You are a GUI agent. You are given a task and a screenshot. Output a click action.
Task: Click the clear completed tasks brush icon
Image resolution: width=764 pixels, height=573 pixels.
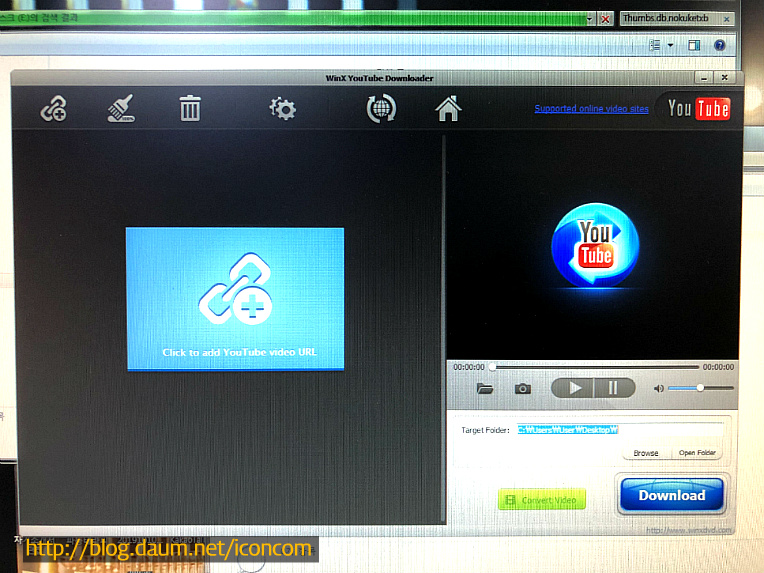coord(121,108)
